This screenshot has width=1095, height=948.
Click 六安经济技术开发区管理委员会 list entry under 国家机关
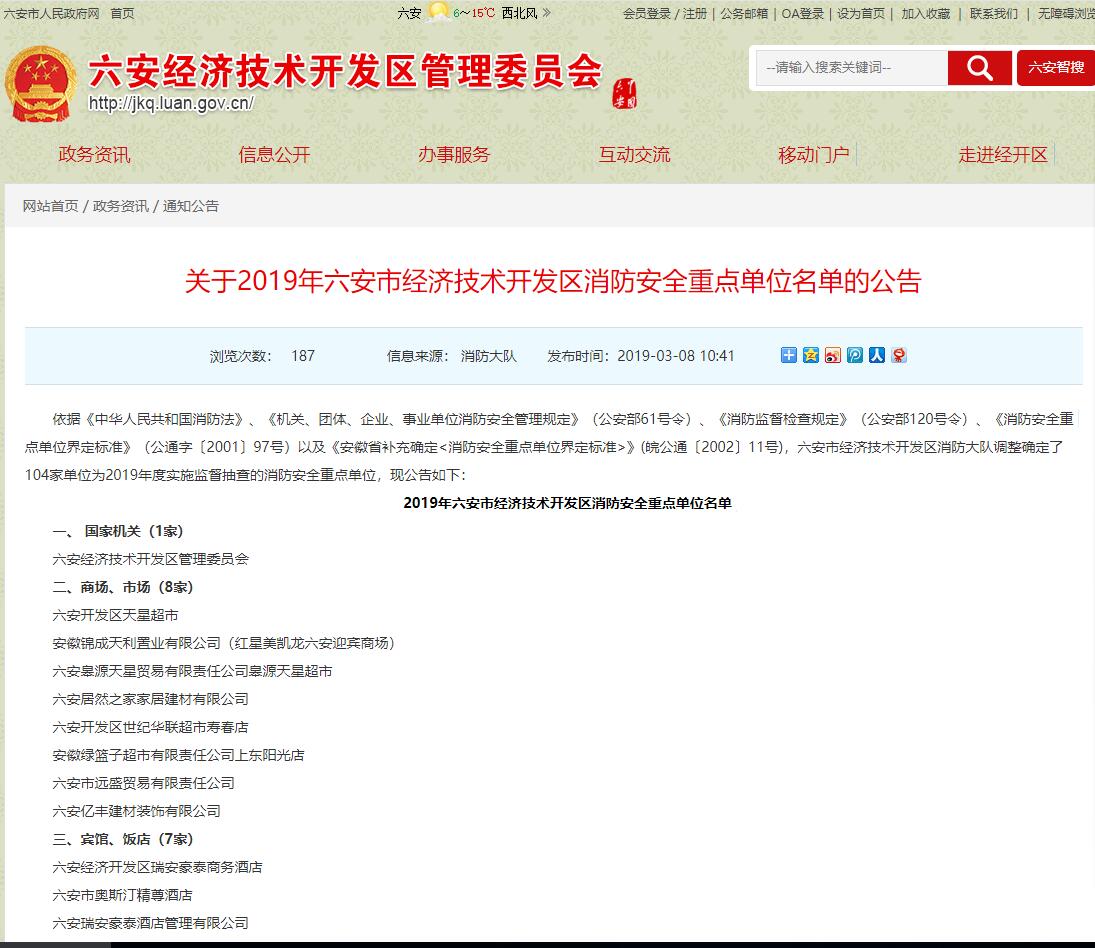150,559
